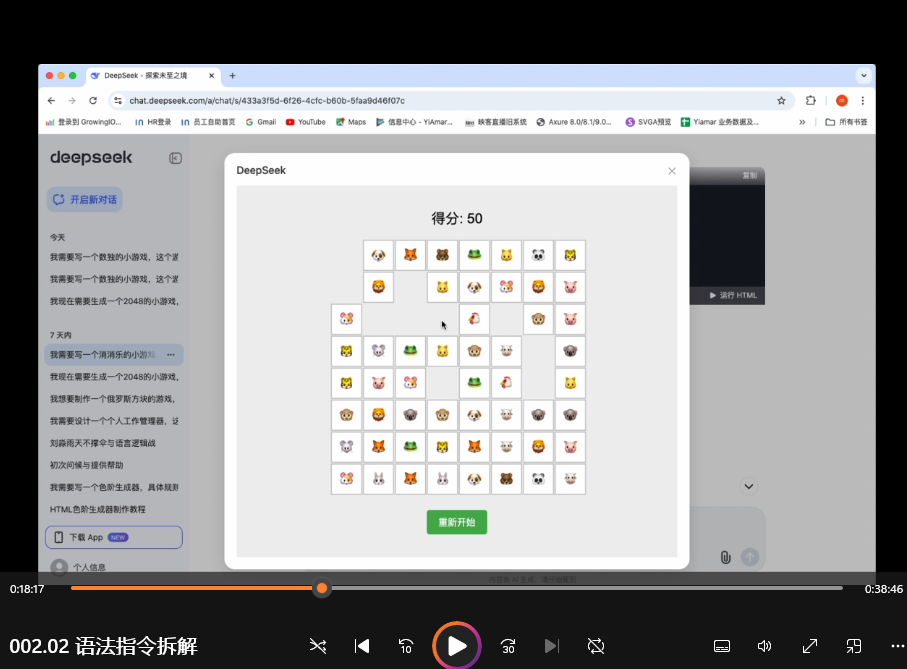Open chat HTML色阶生成器制作教程
907x669 pixels.
coord(98,509)
